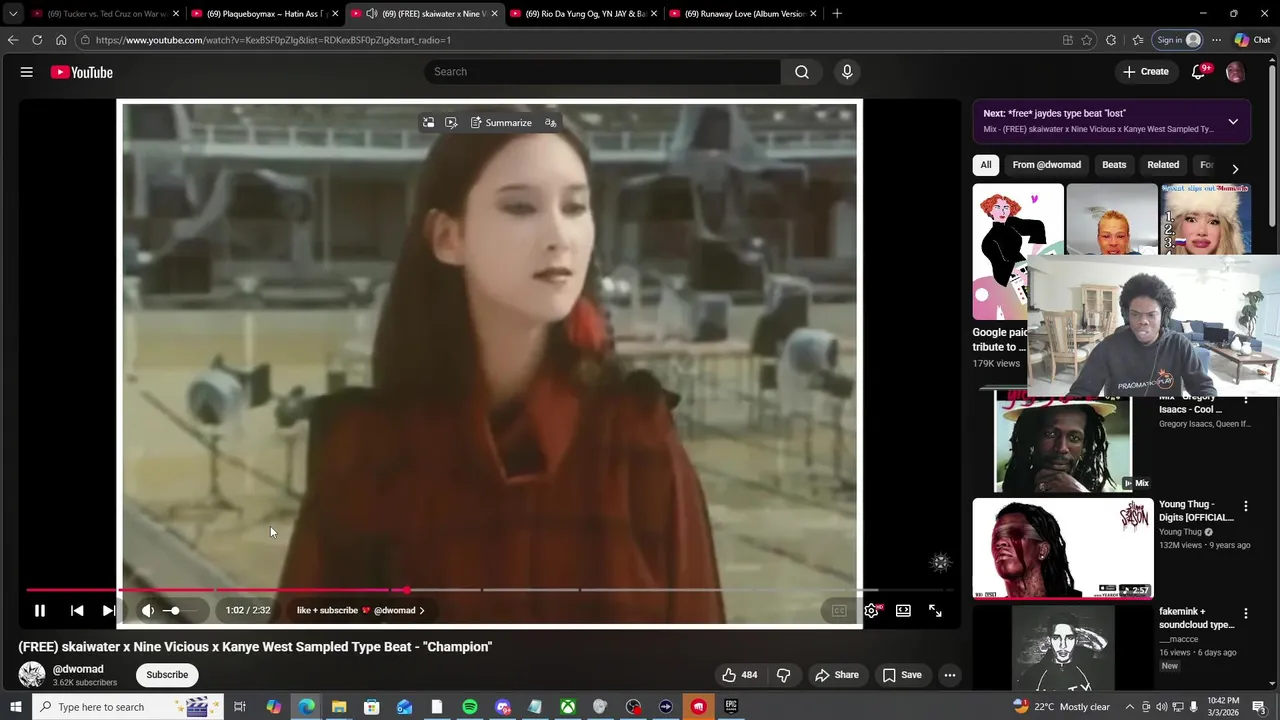Sign in to the browser profile
The width and height of the screenshot is (1280, 720).
coord(1179,40)
